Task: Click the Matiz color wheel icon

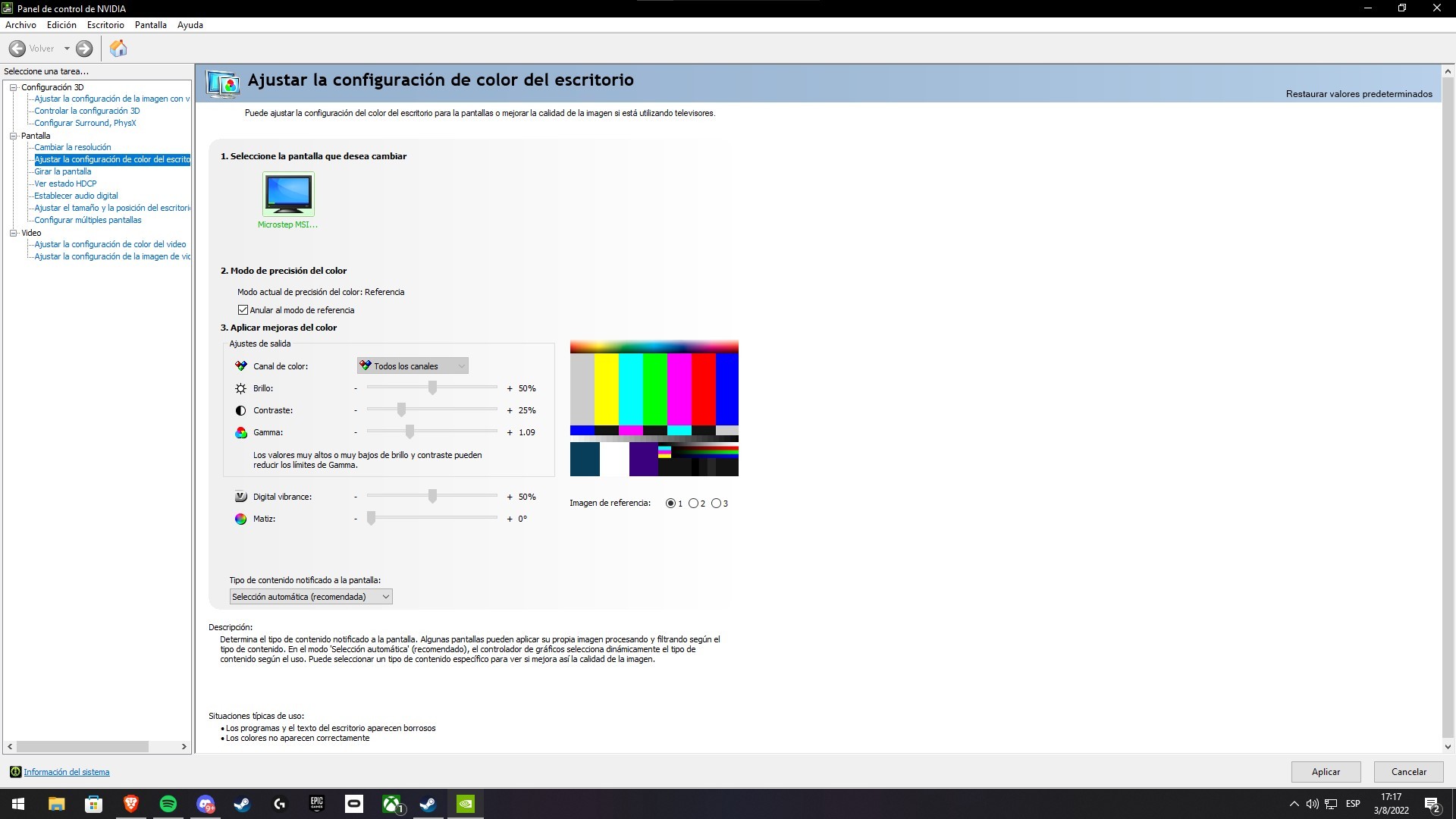Action: (240, 519)
